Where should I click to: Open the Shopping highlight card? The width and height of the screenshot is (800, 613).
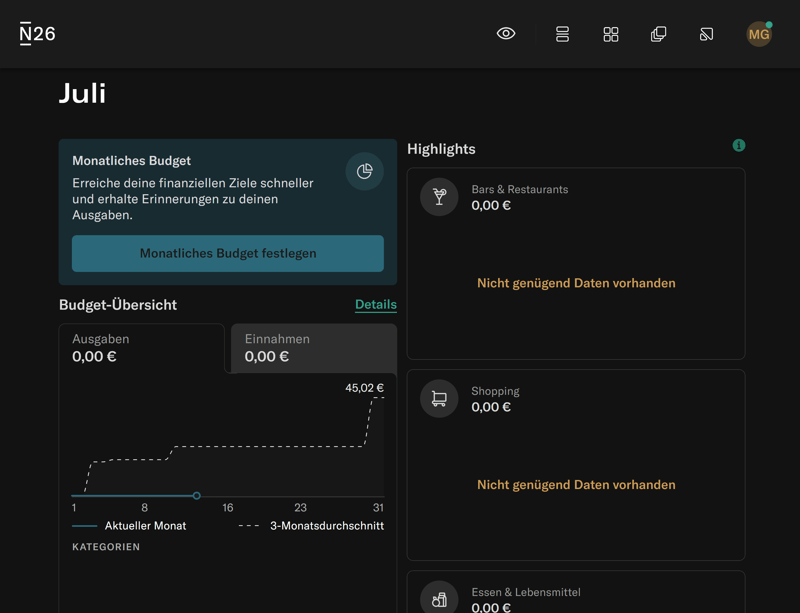coord(576,465)
